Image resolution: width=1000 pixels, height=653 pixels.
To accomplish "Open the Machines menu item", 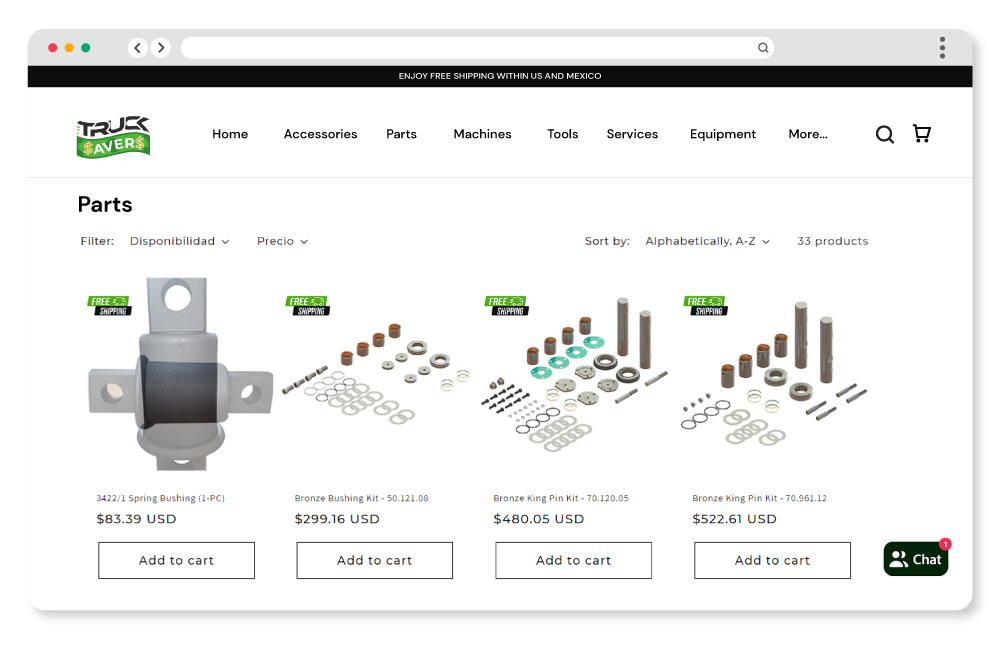I will (x=482, y=134).
